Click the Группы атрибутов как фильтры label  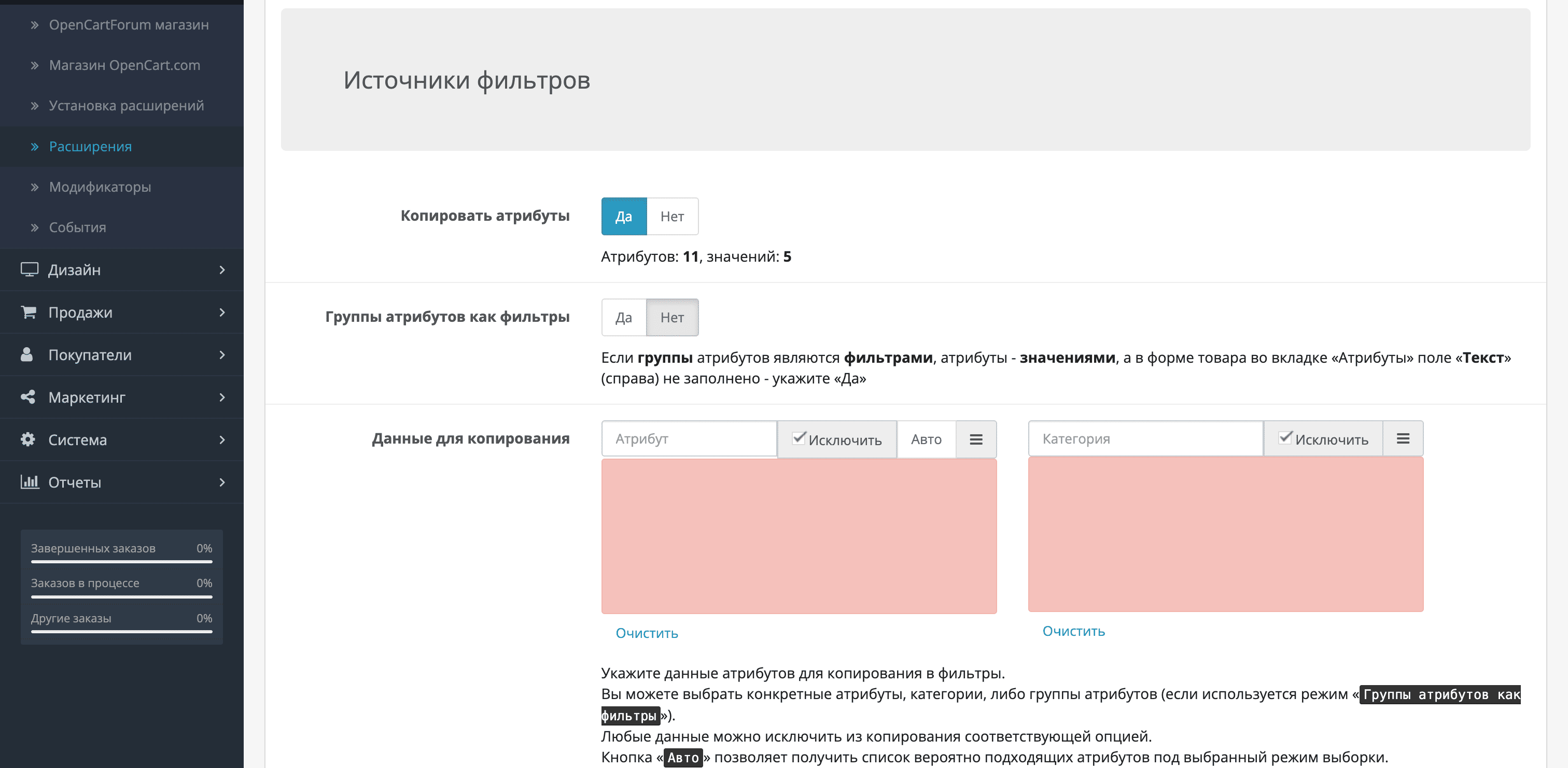click(447, 317)
